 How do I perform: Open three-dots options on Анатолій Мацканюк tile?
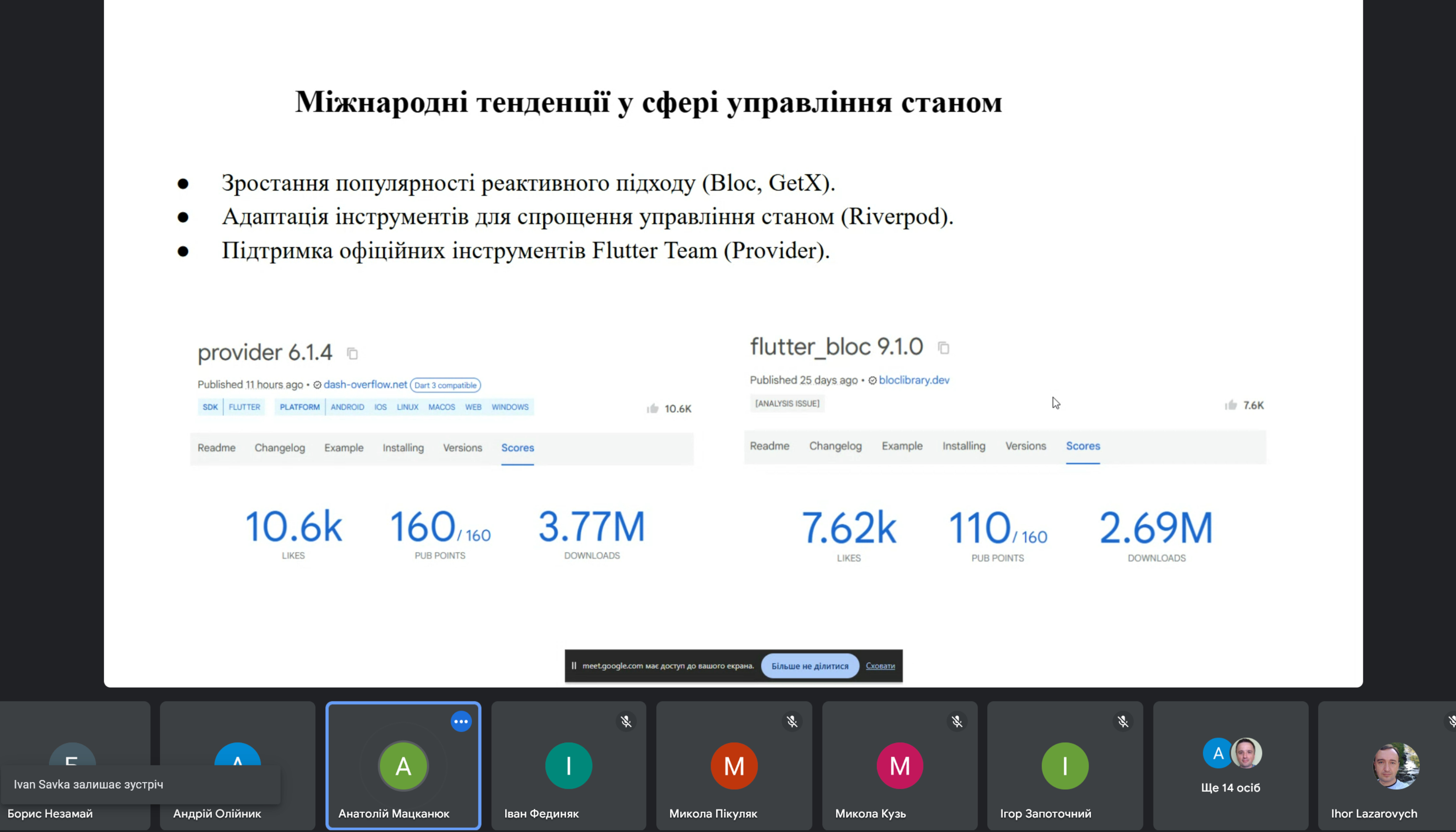461,722
